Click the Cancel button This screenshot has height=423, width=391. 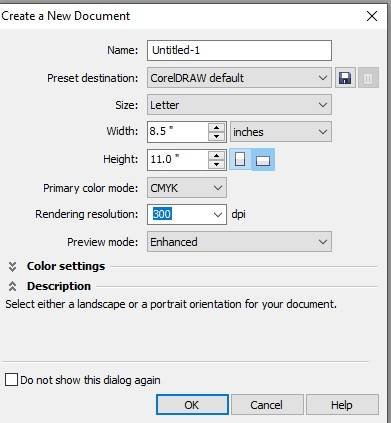pyautogui.click(x=267, y=405)
